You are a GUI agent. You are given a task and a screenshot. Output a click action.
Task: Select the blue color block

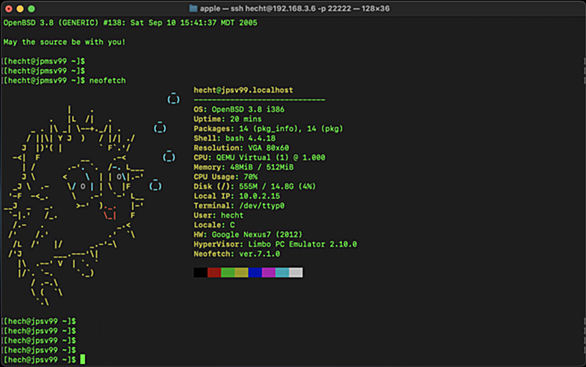click(255, 272)
